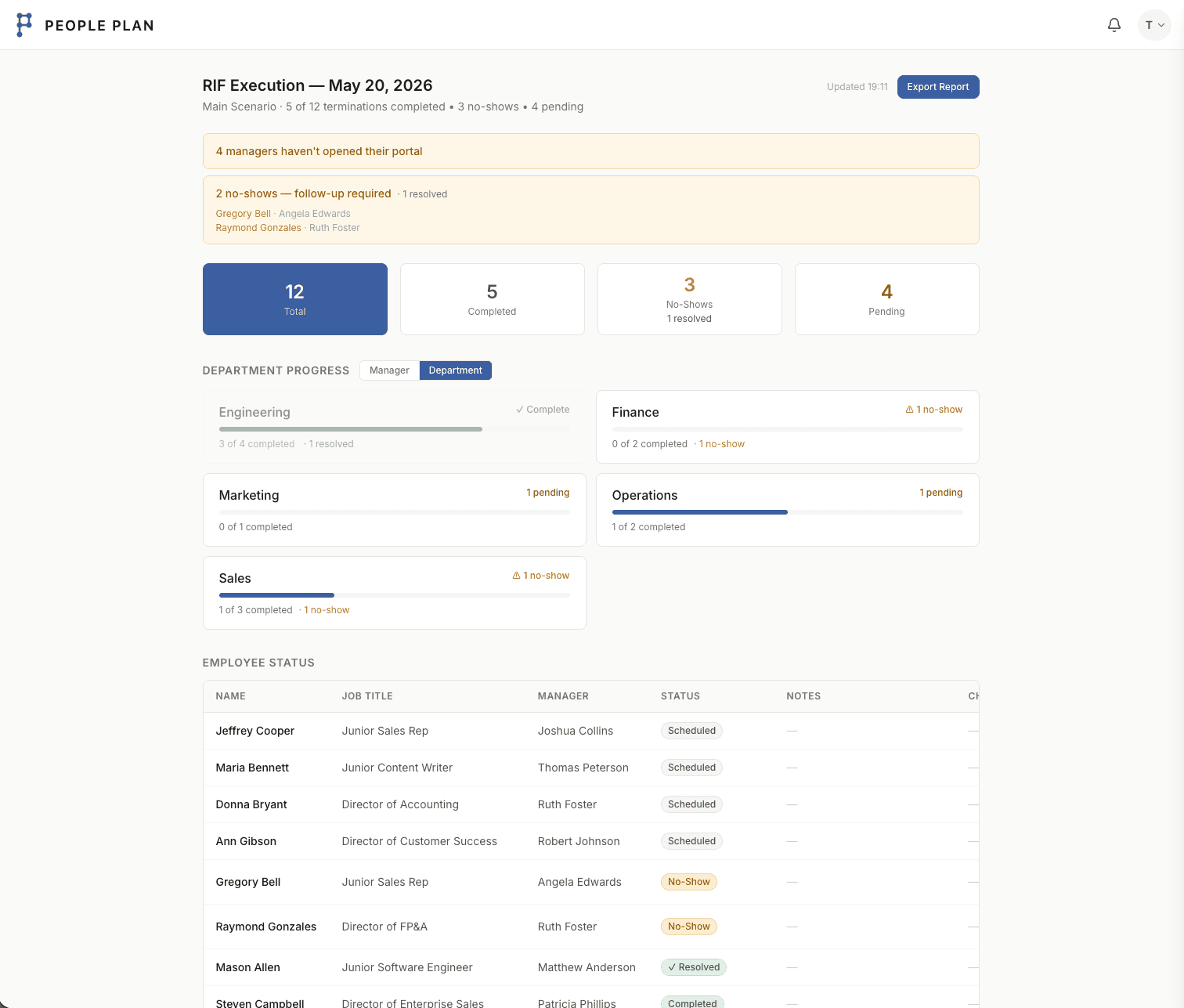Open the Operations department card
1184x1008 pixels.
click(x=788, y=510)
